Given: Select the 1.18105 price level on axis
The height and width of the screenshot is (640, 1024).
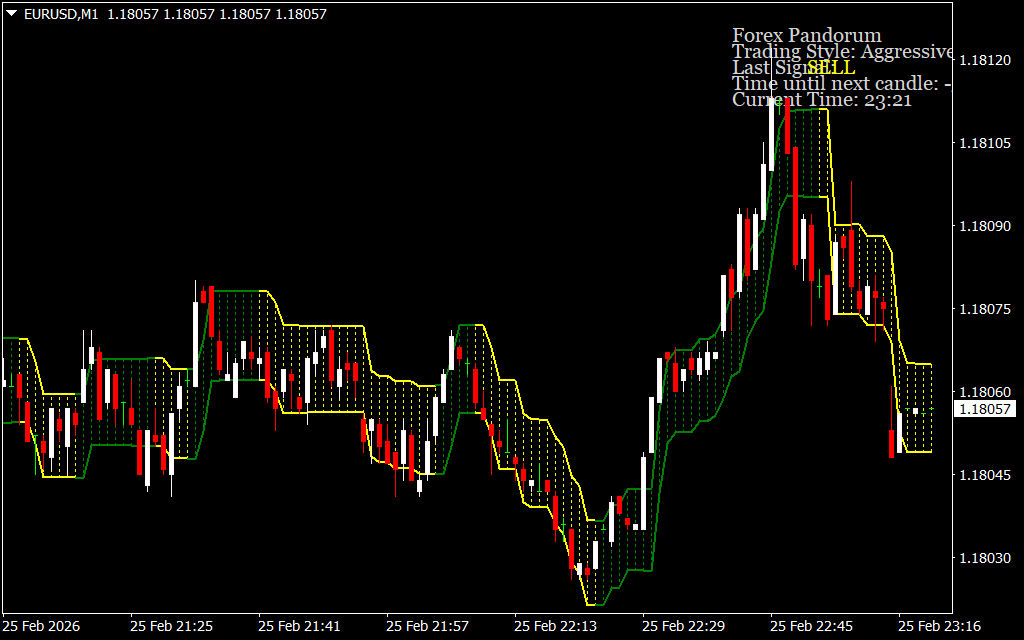Looking at the screenshot, I should [x=985, y=144].
